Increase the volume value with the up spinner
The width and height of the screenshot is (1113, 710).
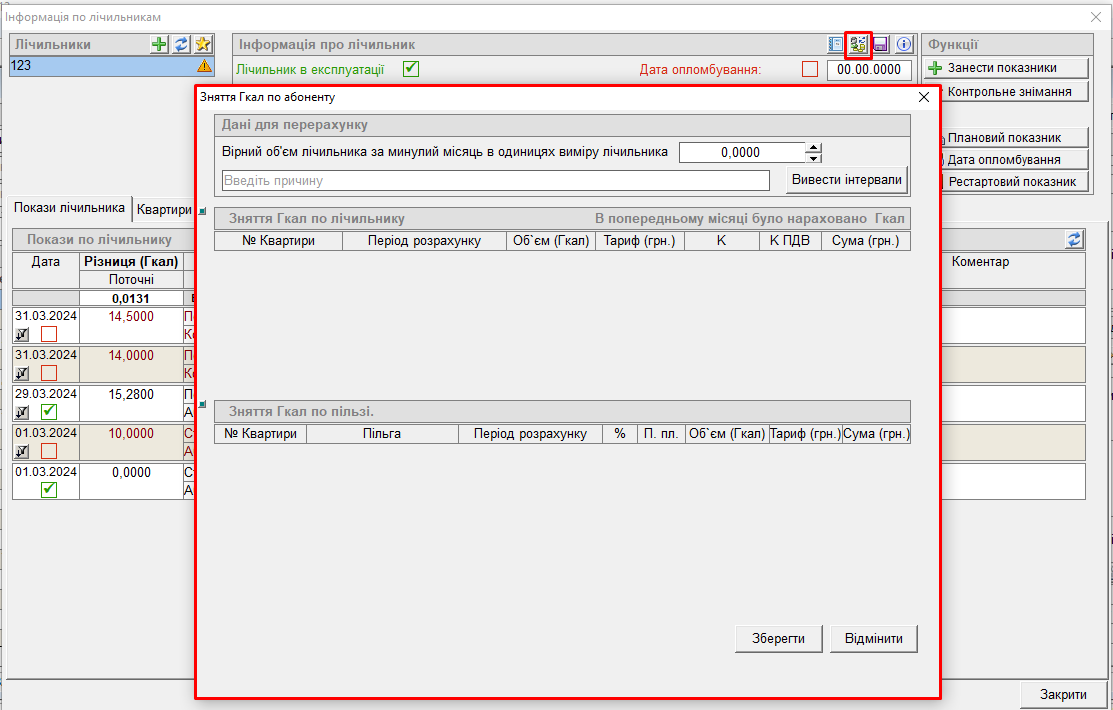coord(814,147)
